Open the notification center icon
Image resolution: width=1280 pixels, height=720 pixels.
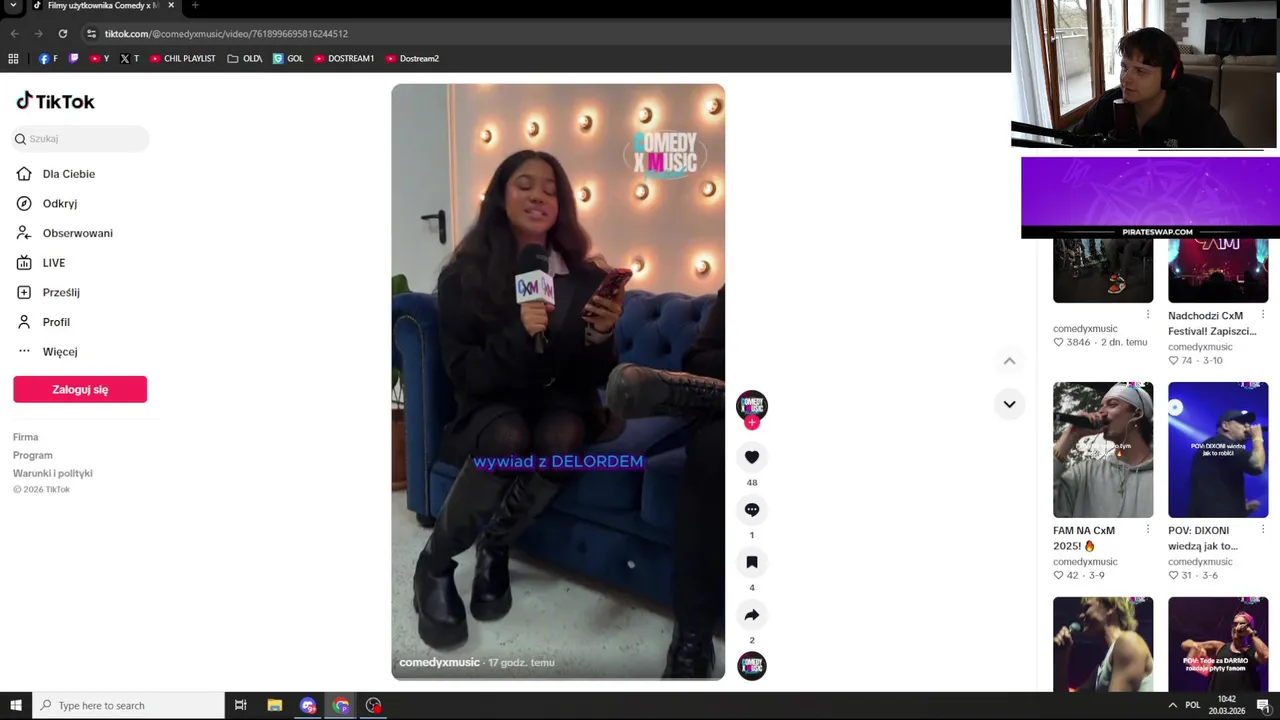click(x=1263, y=706)
